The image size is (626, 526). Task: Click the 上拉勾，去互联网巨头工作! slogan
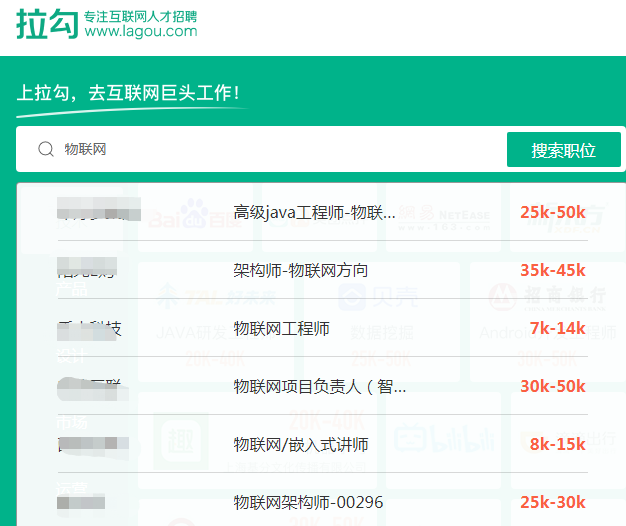click(x=128, y=93)
